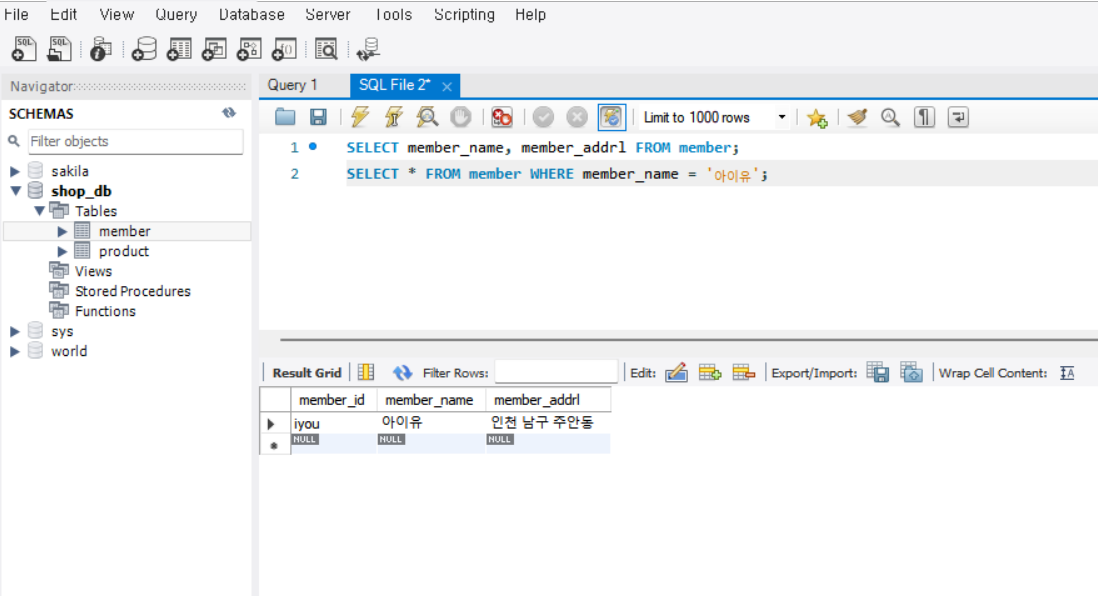Edit current row pencil icon
Image resolution: width=1098 pixels, height=596 pixels.
click(676, 373)
